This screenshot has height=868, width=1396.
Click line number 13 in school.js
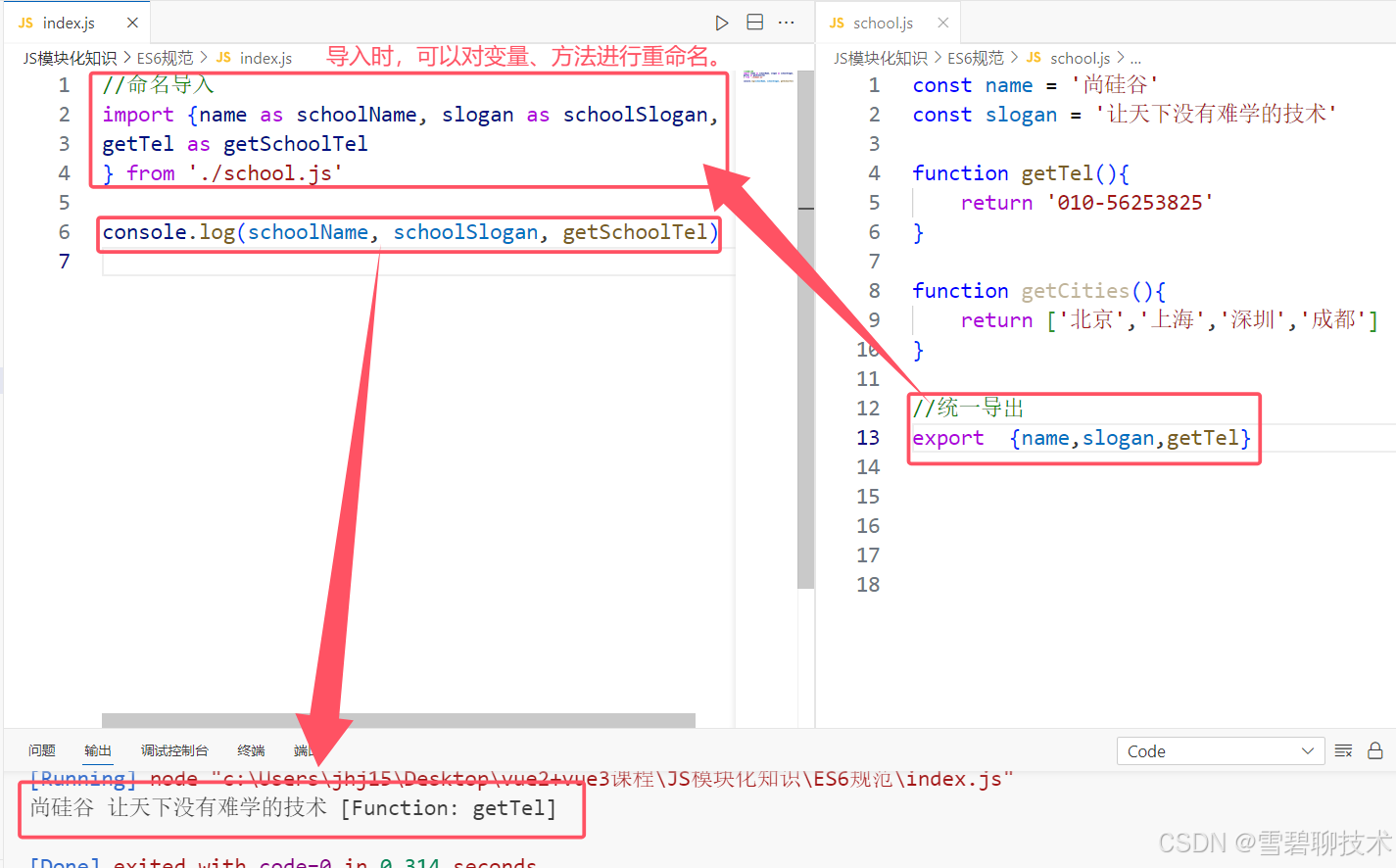tap(868, 438)
